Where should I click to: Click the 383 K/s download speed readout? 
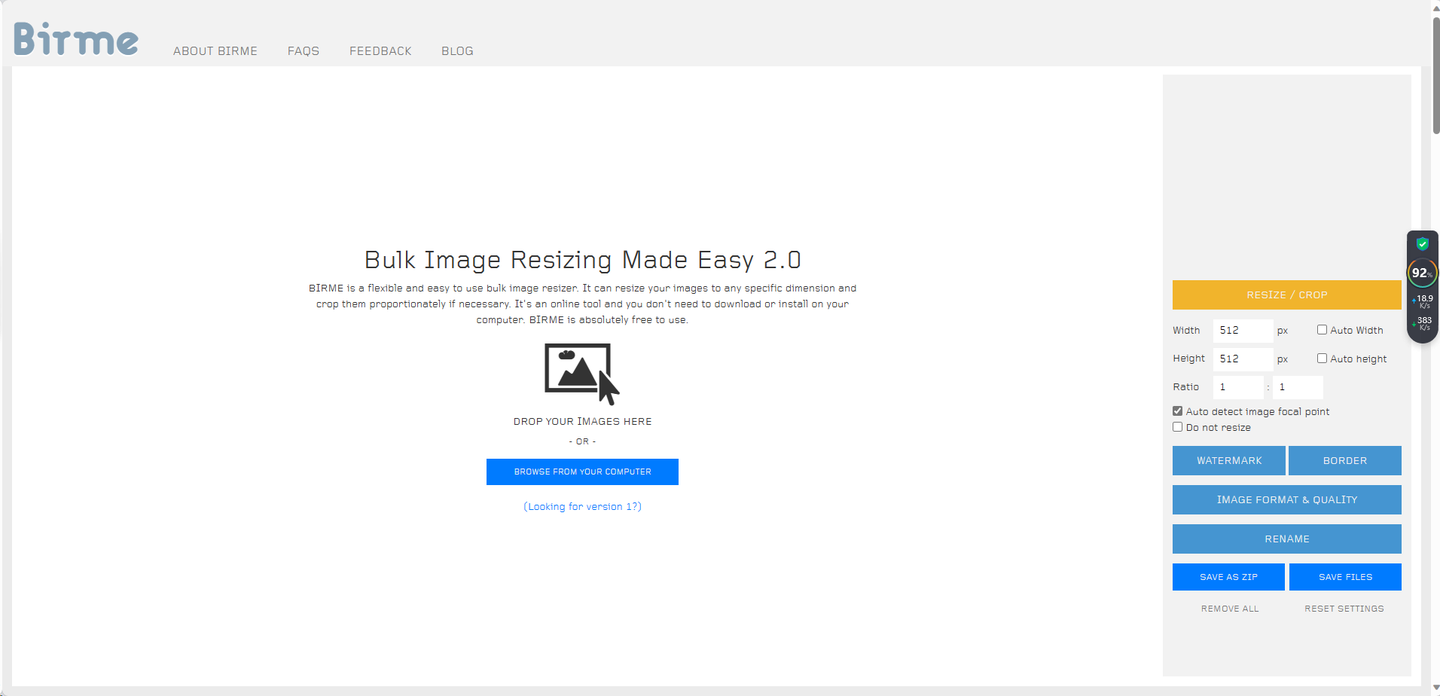(1422, 323)
